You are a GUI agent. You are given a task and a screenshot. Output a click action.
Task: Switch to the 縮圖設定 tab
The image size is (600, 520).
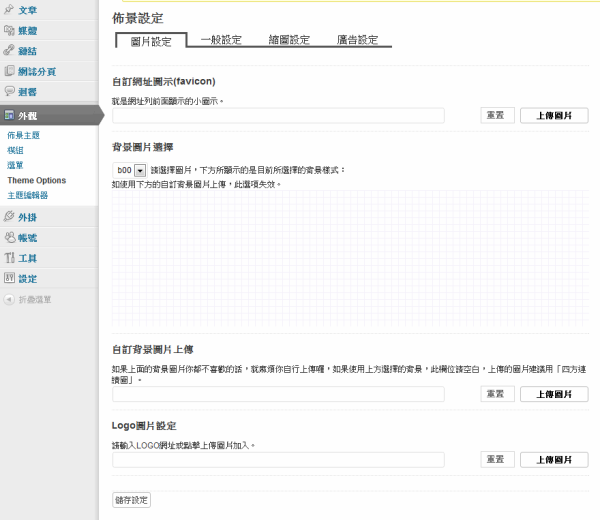point(289,40)
